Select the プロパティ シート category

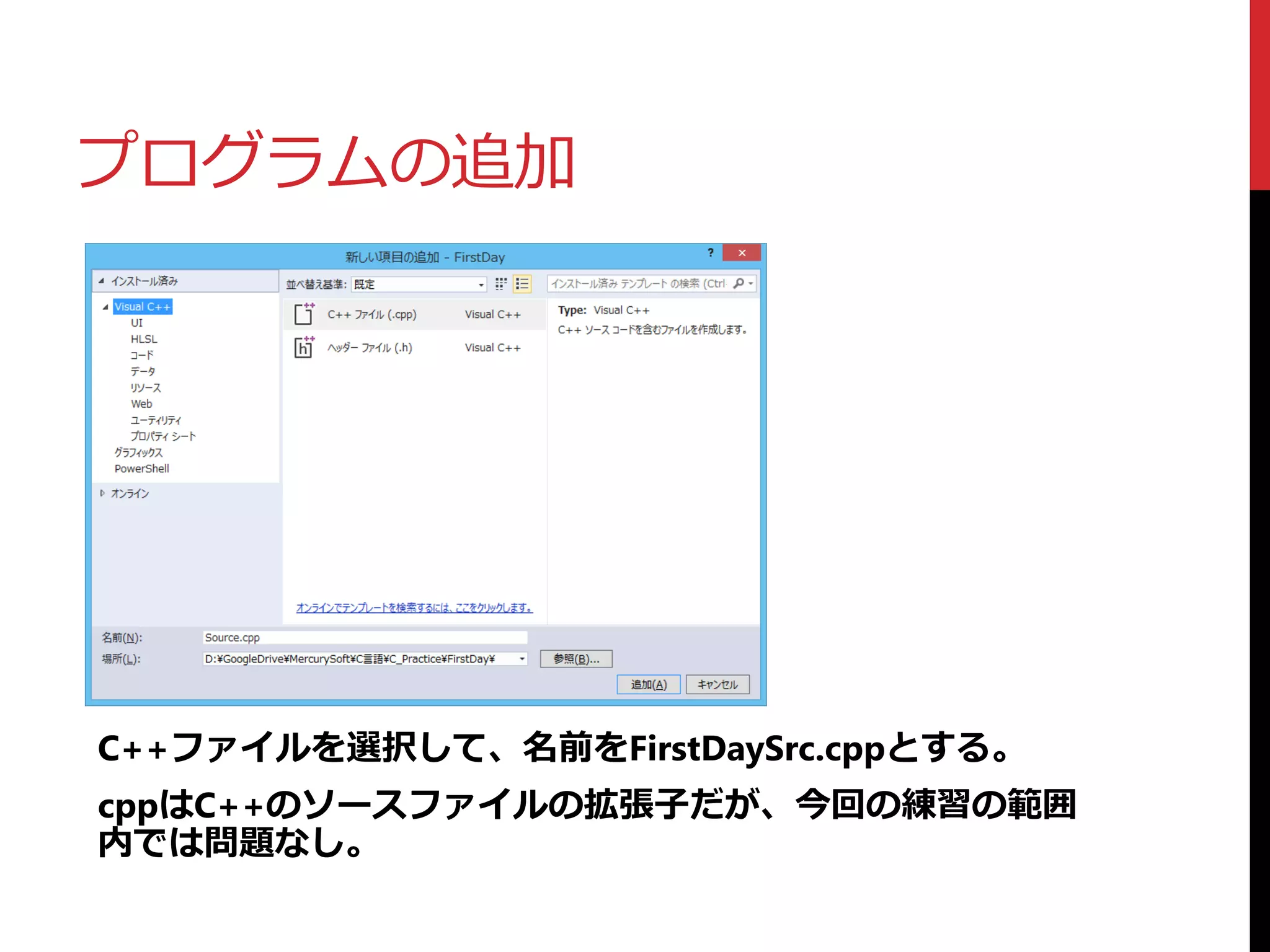[x=163, y=436]
